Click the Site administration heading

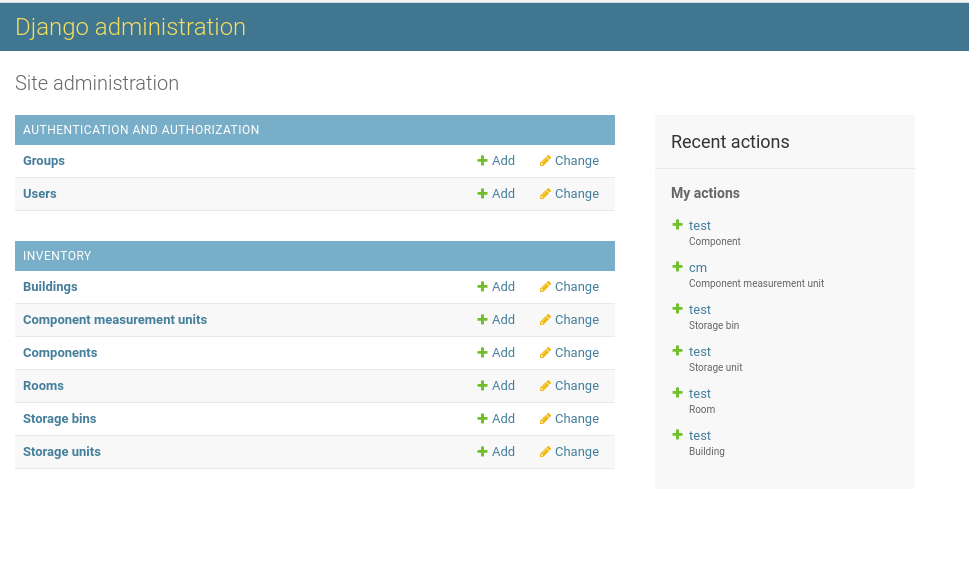click(97, 83)
